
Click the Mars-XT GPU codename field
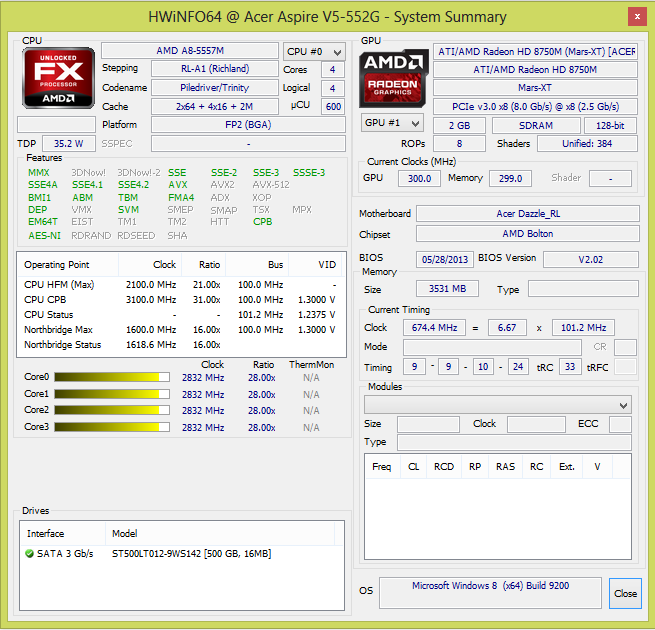(x=535, y=88)
